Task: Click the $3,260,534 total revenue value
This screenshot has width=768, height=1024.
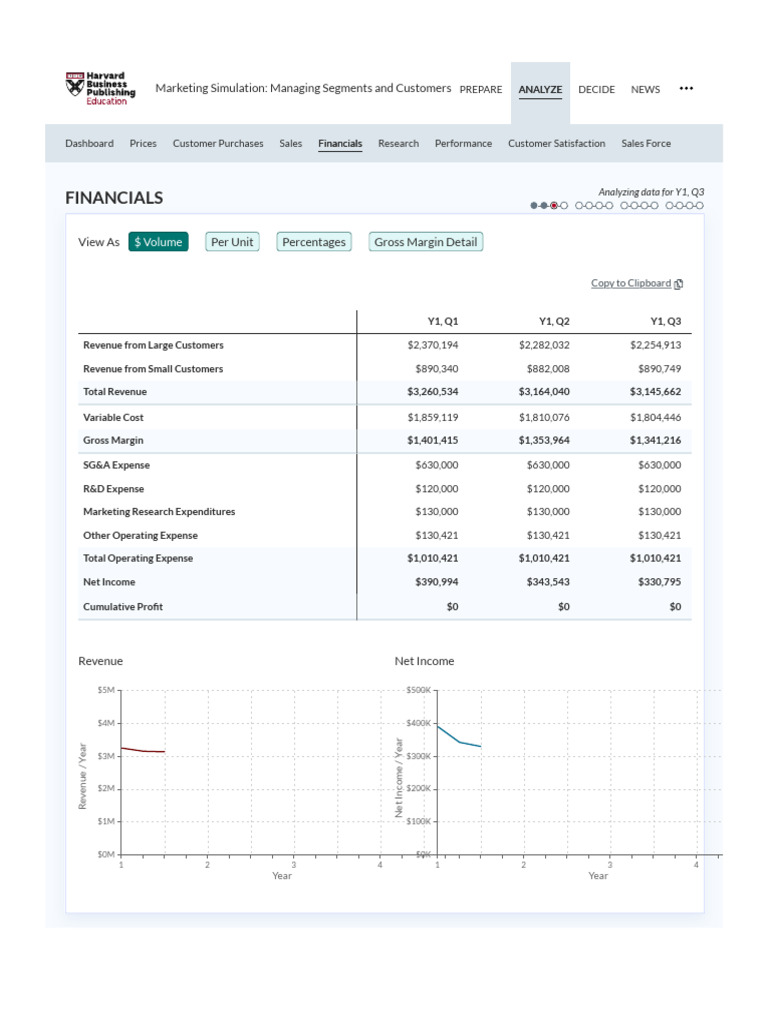Action: tap(432, 392)
